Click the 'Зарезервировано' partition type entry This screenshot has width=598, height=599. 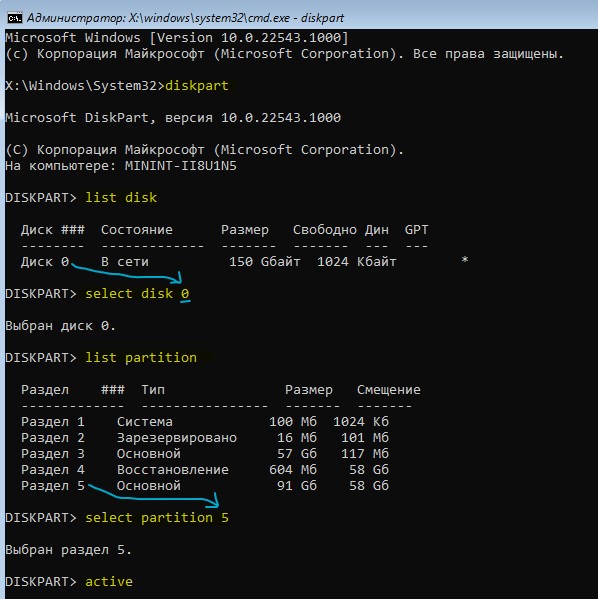pyautogui.click(x=177, y=438)
